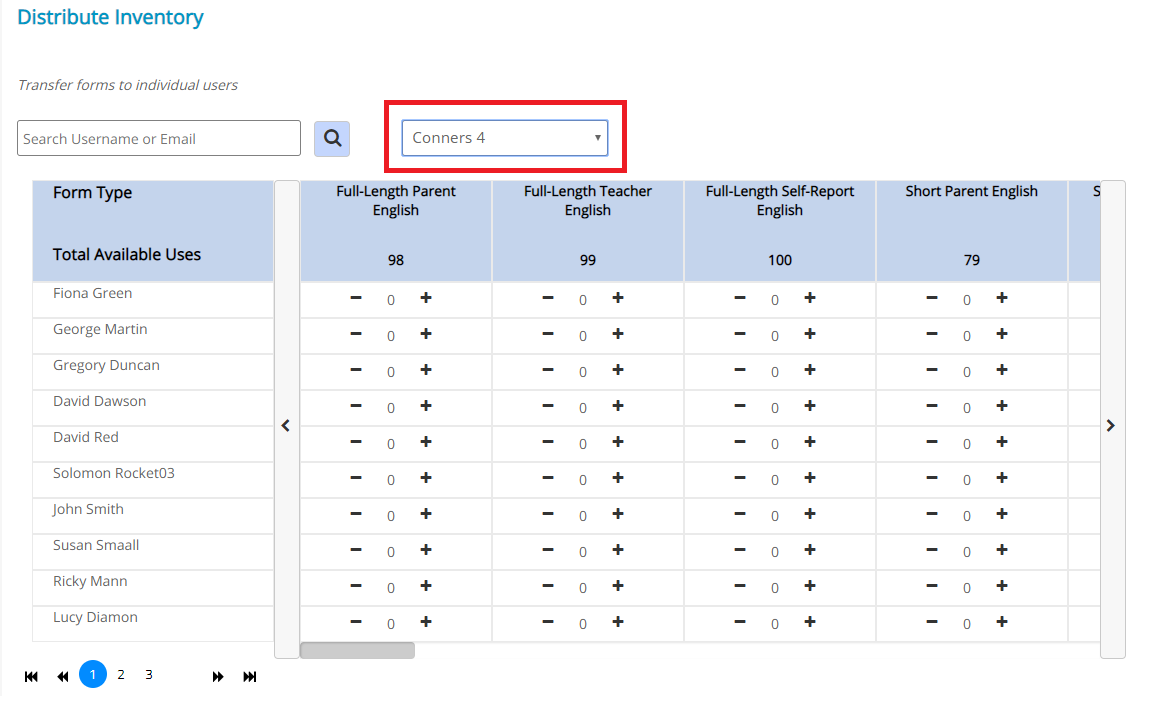
Task: Go to page 3 of users
Action: [x=149, y=674]
